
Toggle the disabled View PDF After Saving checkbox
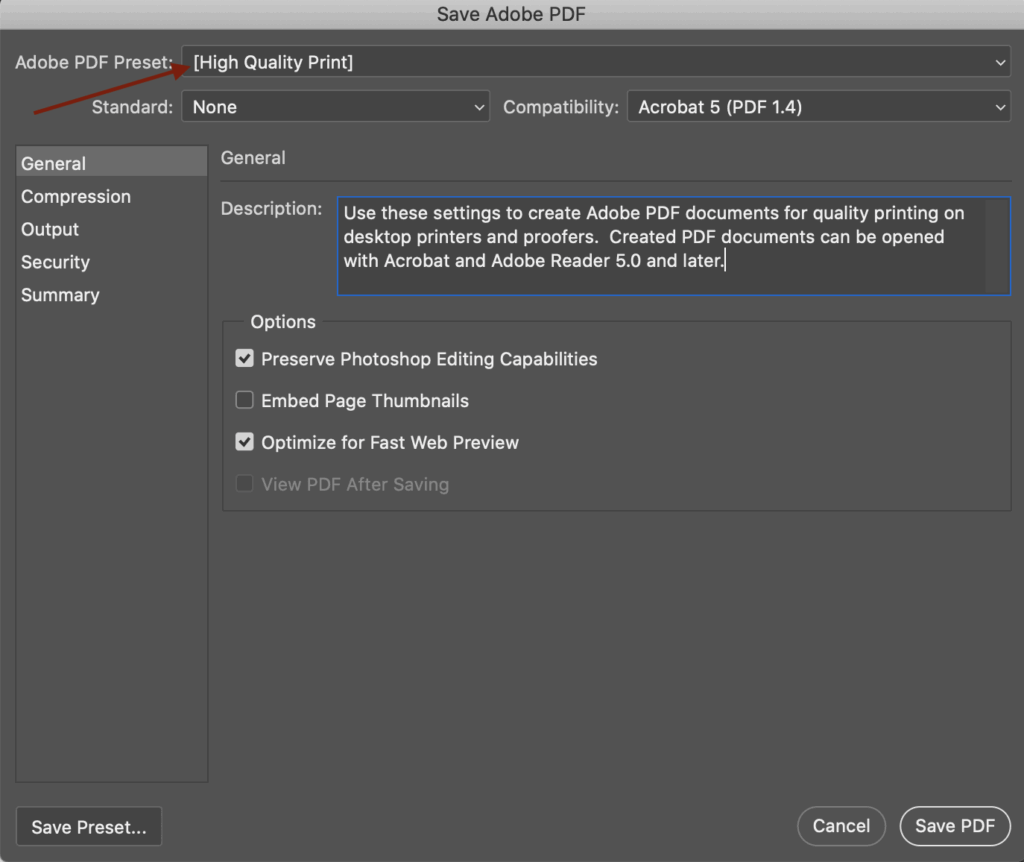[244, 483]
